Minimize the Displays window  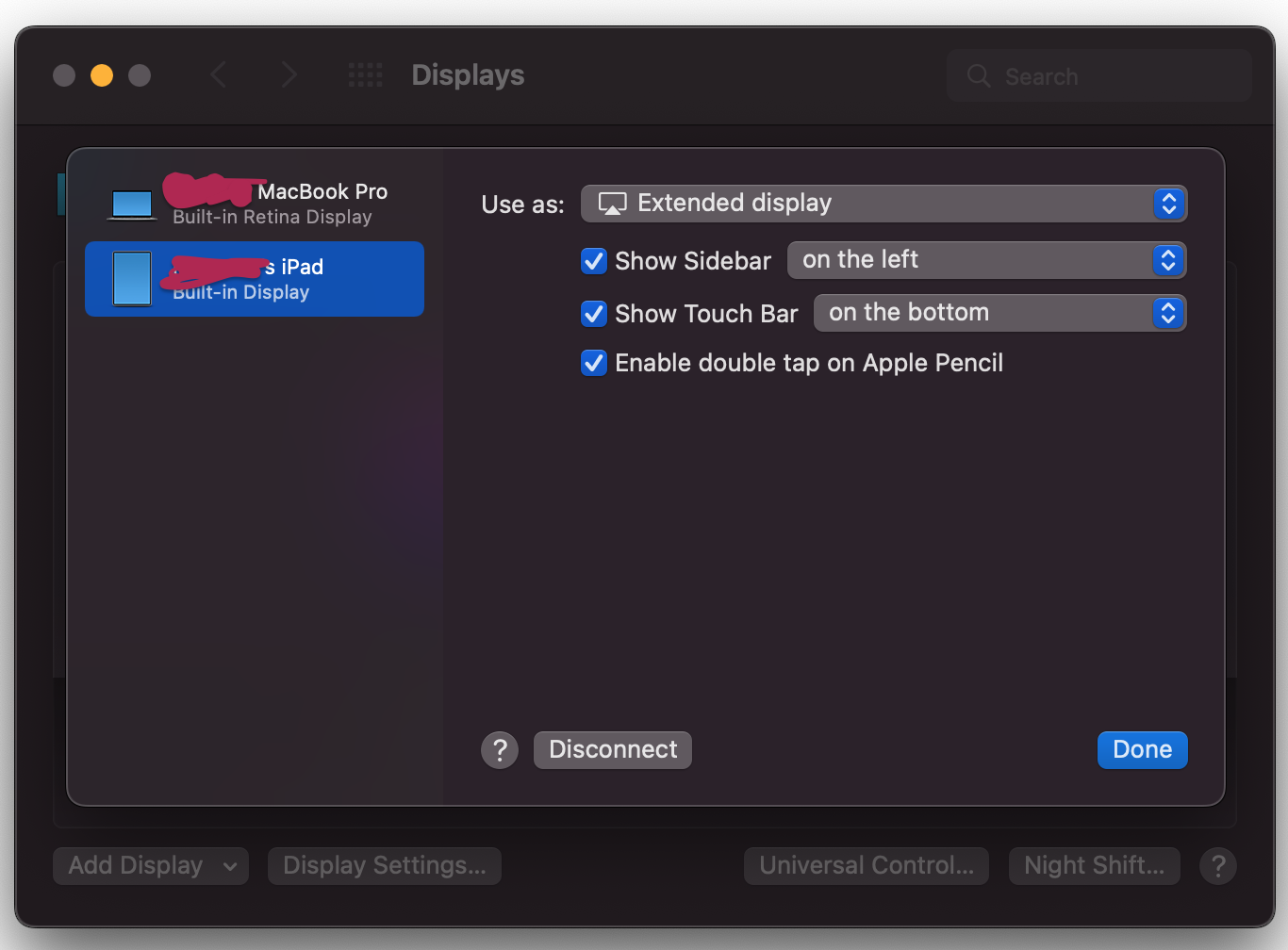click(102, 75)
